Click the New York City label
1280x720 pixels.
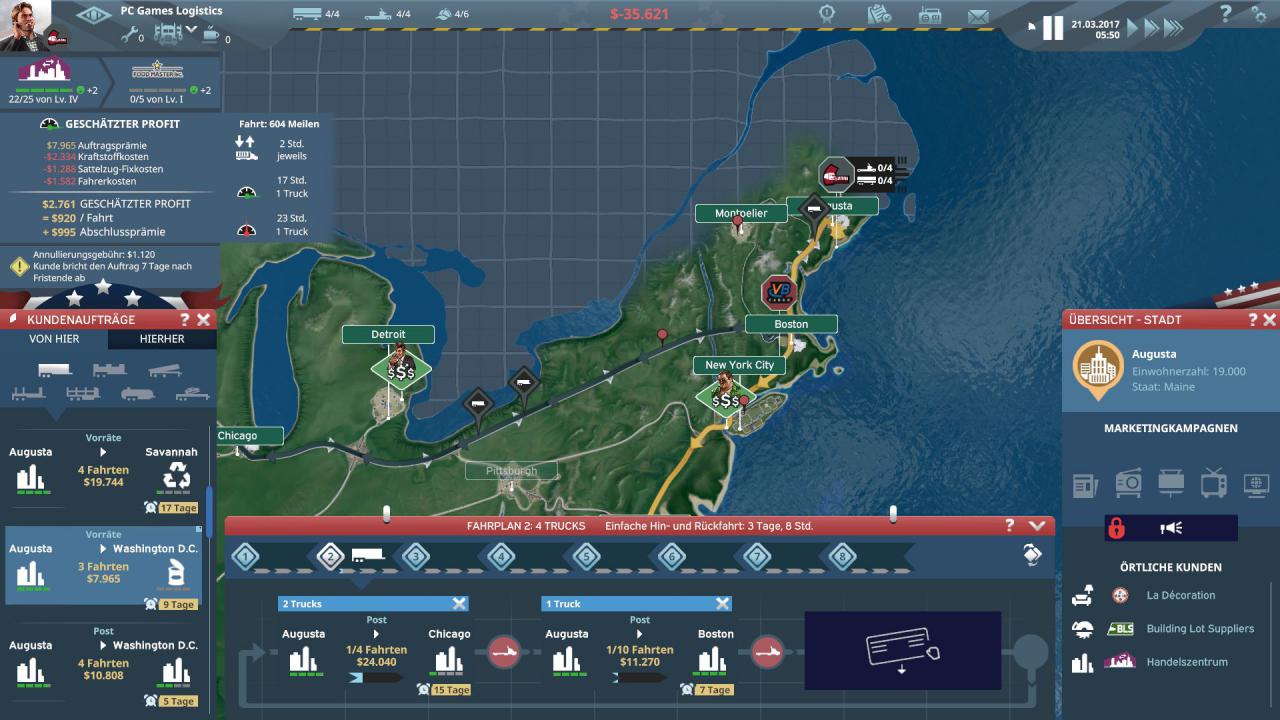(740, 365)
